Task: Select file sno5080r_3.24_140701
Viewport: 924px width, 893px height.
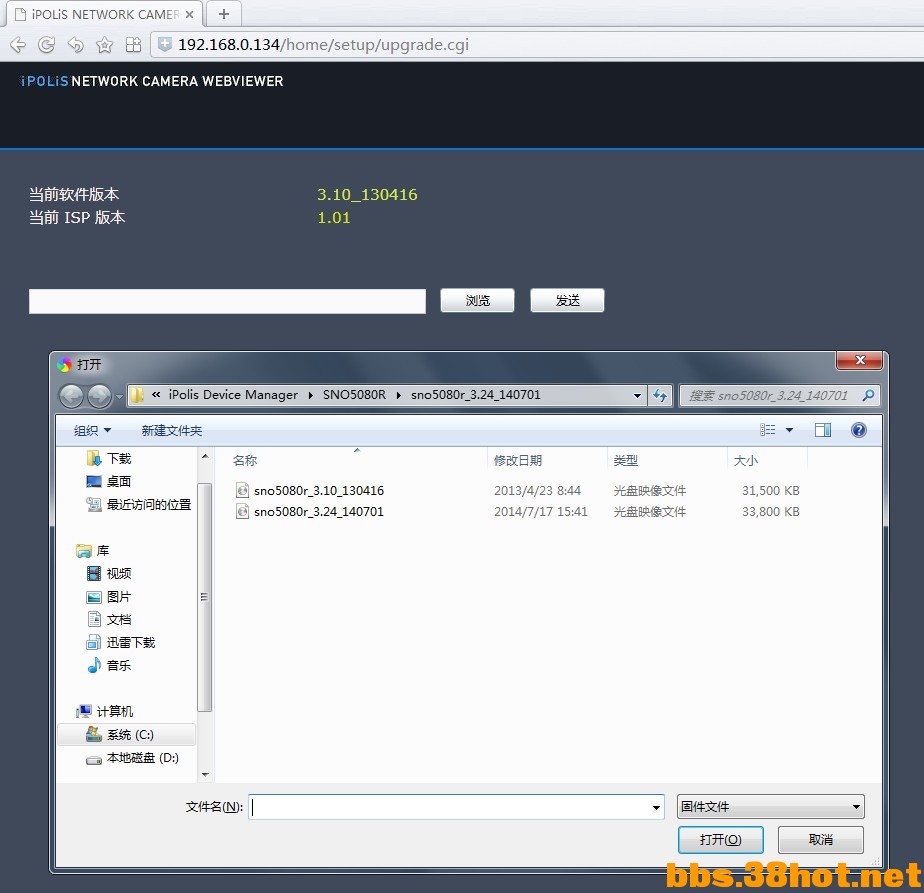Action: pos(319,512)
